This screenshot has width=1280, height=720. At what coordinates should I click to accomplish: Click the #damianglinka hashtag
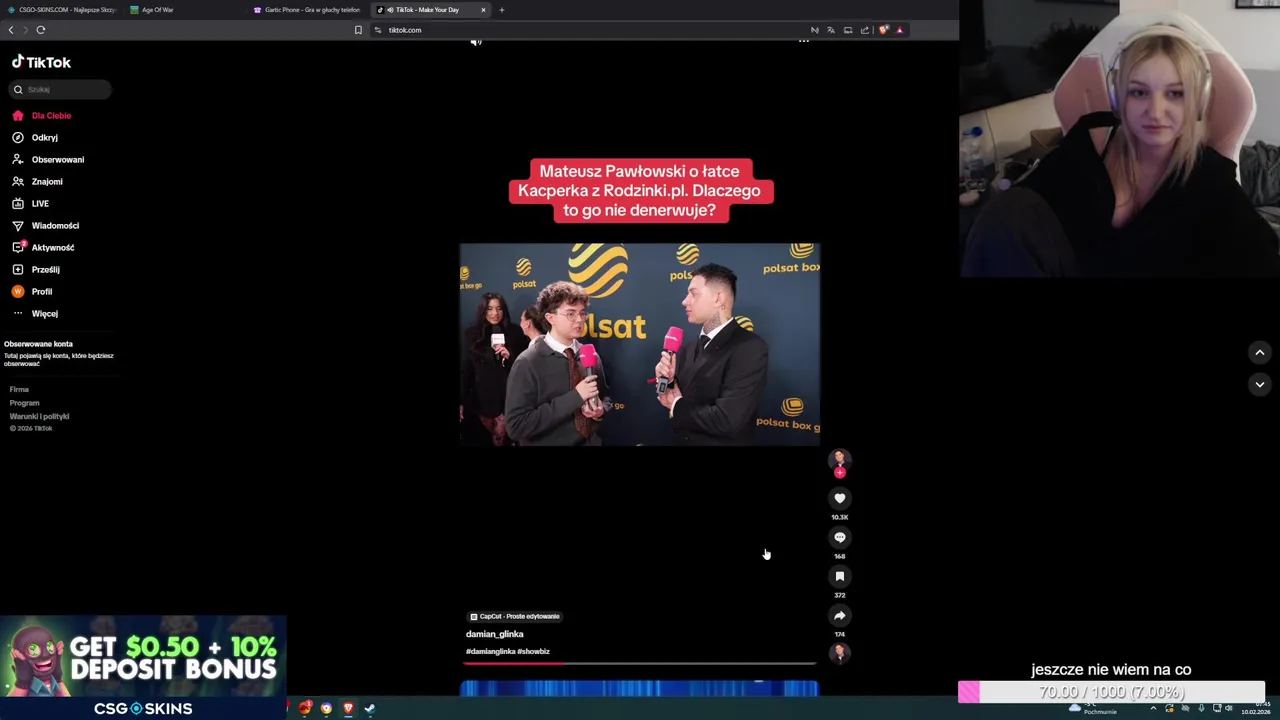(490, 651)
